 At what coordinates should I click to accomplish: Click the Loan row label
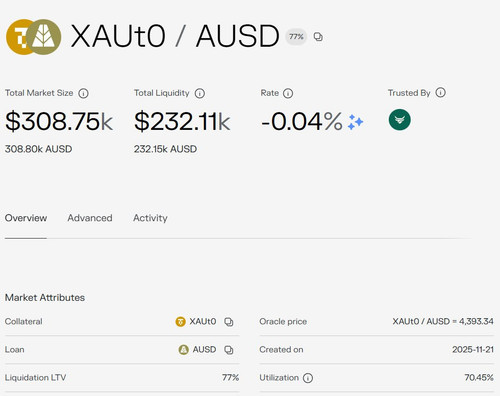[x=14, y=349]
